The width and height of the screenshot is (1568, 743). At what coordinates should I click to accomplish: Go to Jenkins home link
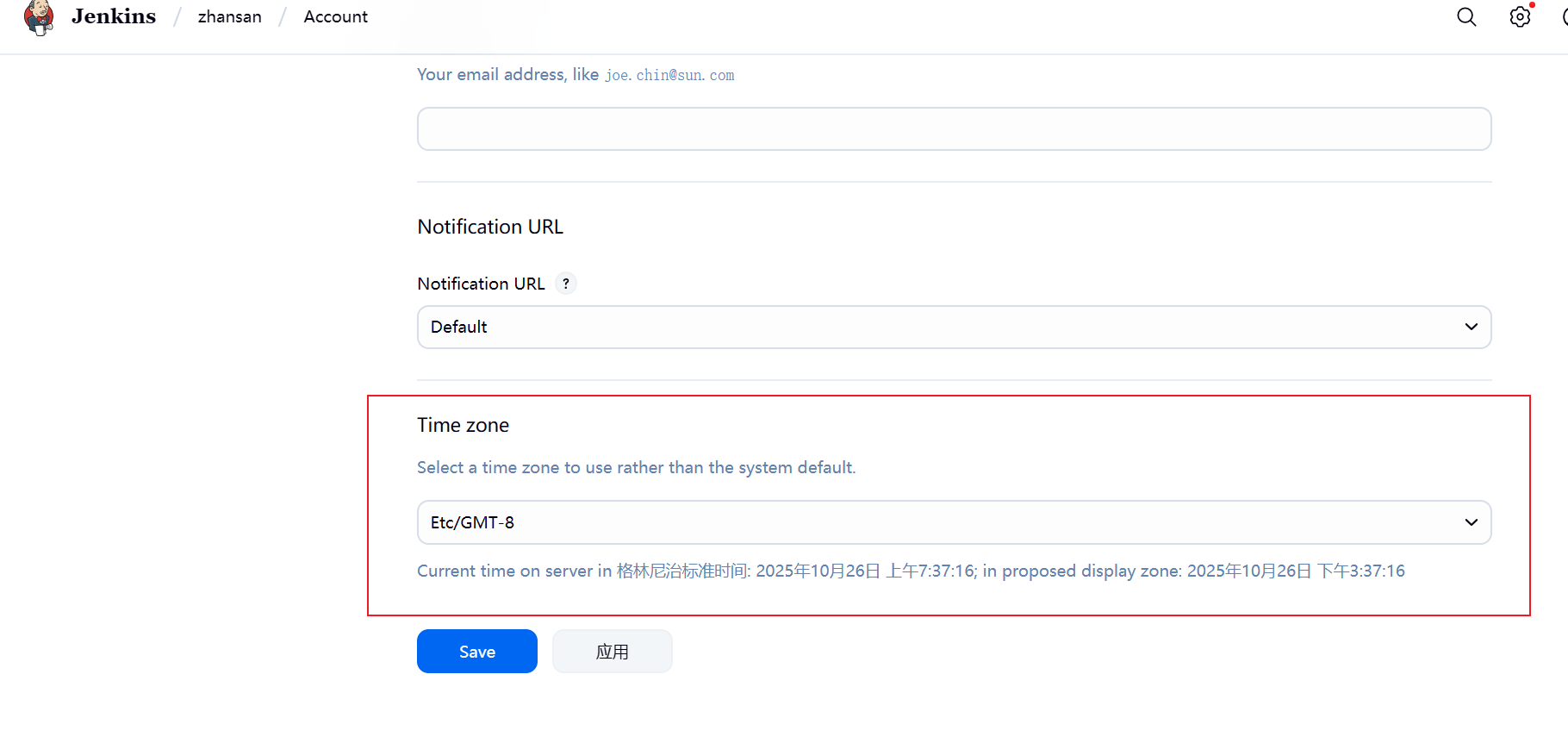114,17
